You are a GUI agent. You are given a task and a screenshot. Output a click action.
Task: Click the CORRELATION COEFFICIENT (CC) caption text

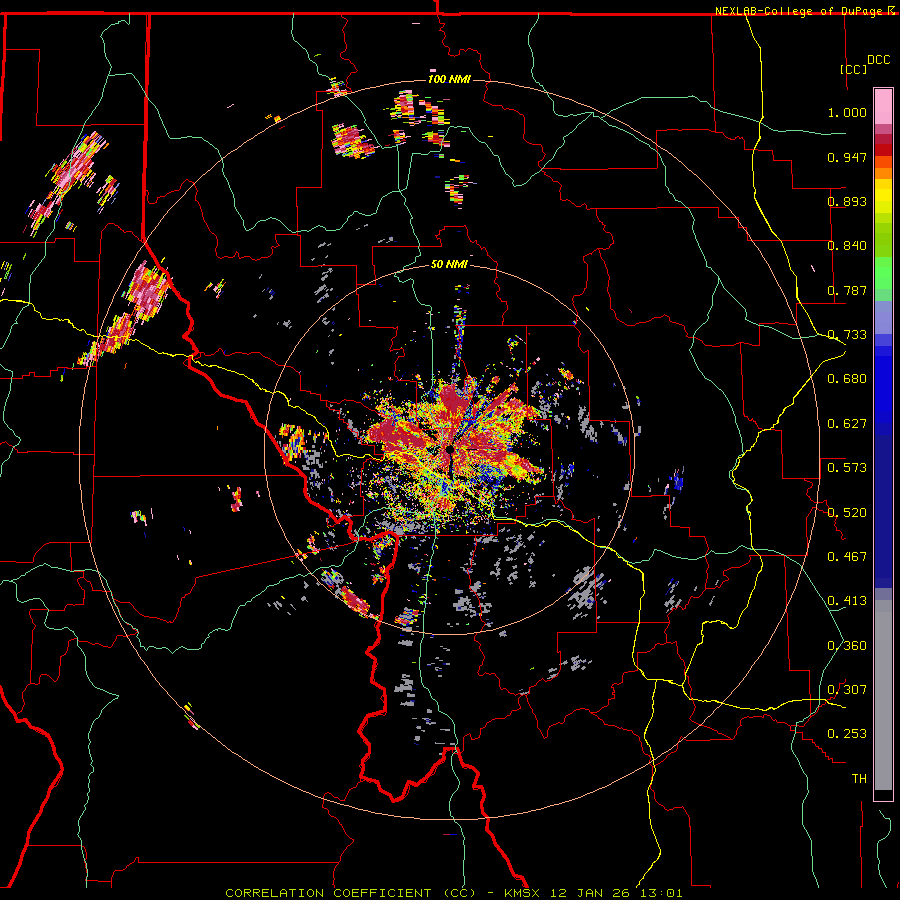pos(351,893)
